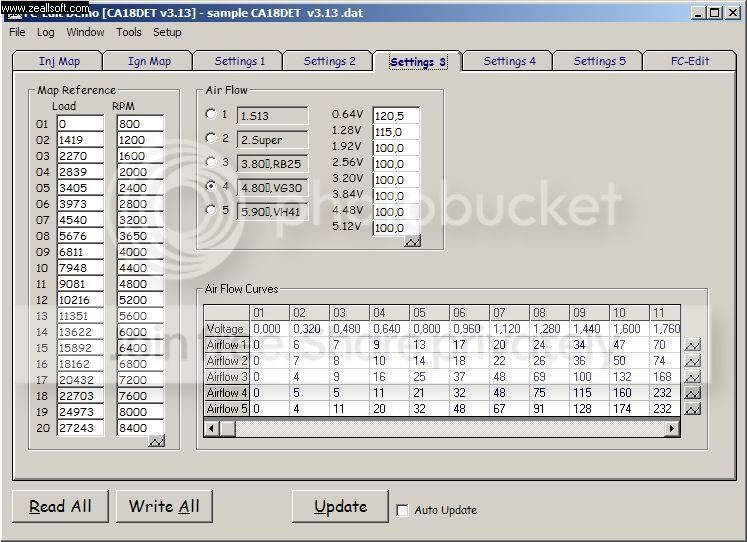Viewport: 747px width, 542px height.
Task: Click graph icon in Air Flow voltage panel
Action: (x=412, y=241)
